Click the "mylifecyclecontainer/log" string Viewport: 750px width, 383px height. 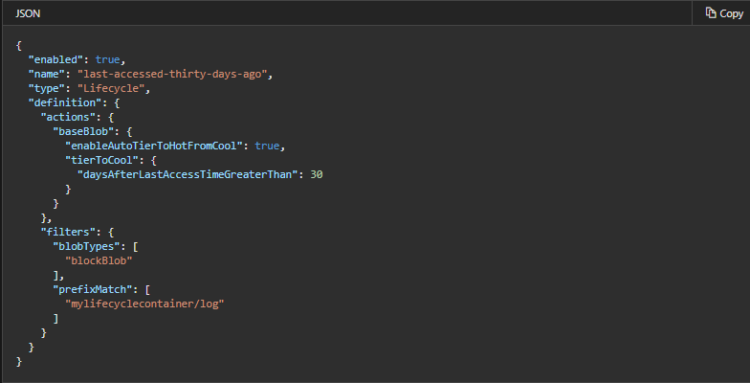pos(144,304)
